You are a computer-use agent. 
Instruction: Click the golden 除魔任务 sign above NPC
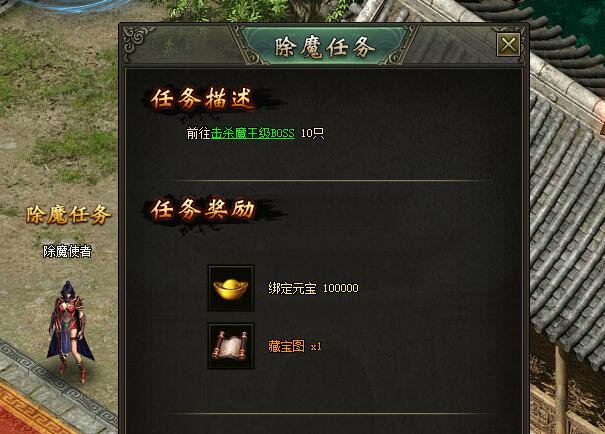pyautogui.click(x=68, y=214)
